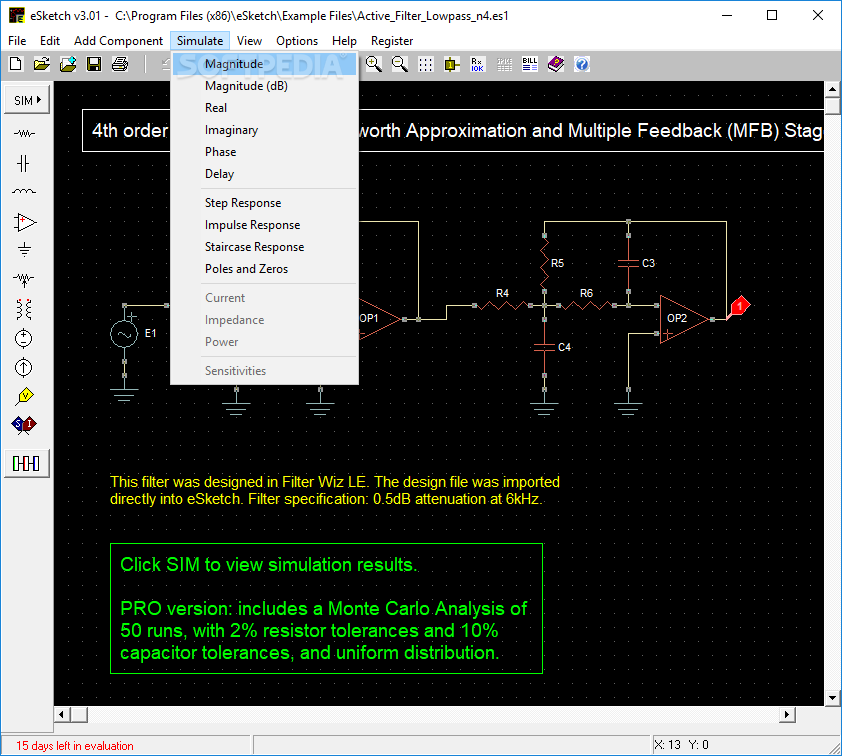This screenshot has width=842, height=756.
Task: Select Impulse Response simulation
Action: [264, 225]
